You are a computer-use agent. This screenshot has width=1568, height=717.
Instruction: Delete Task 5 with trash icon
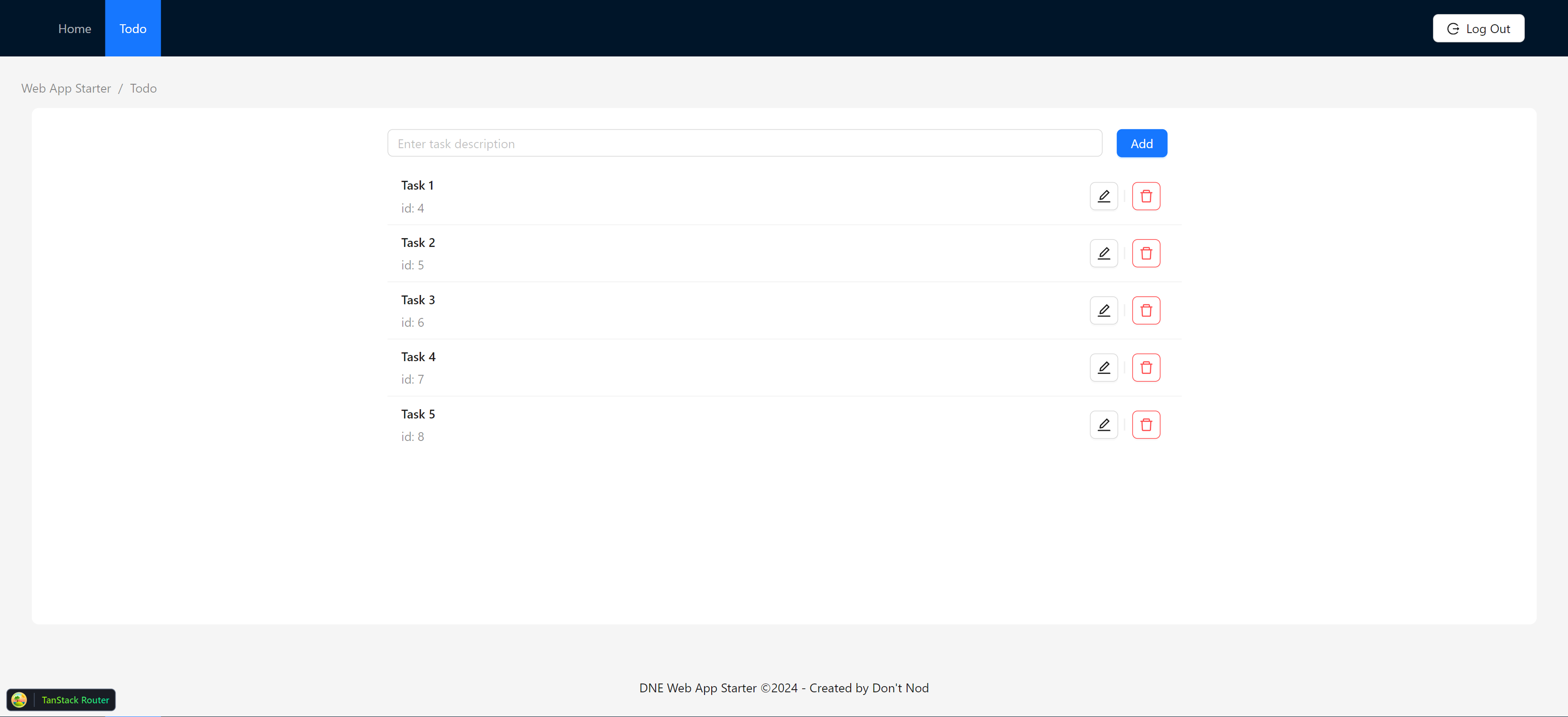point(1146,425)
